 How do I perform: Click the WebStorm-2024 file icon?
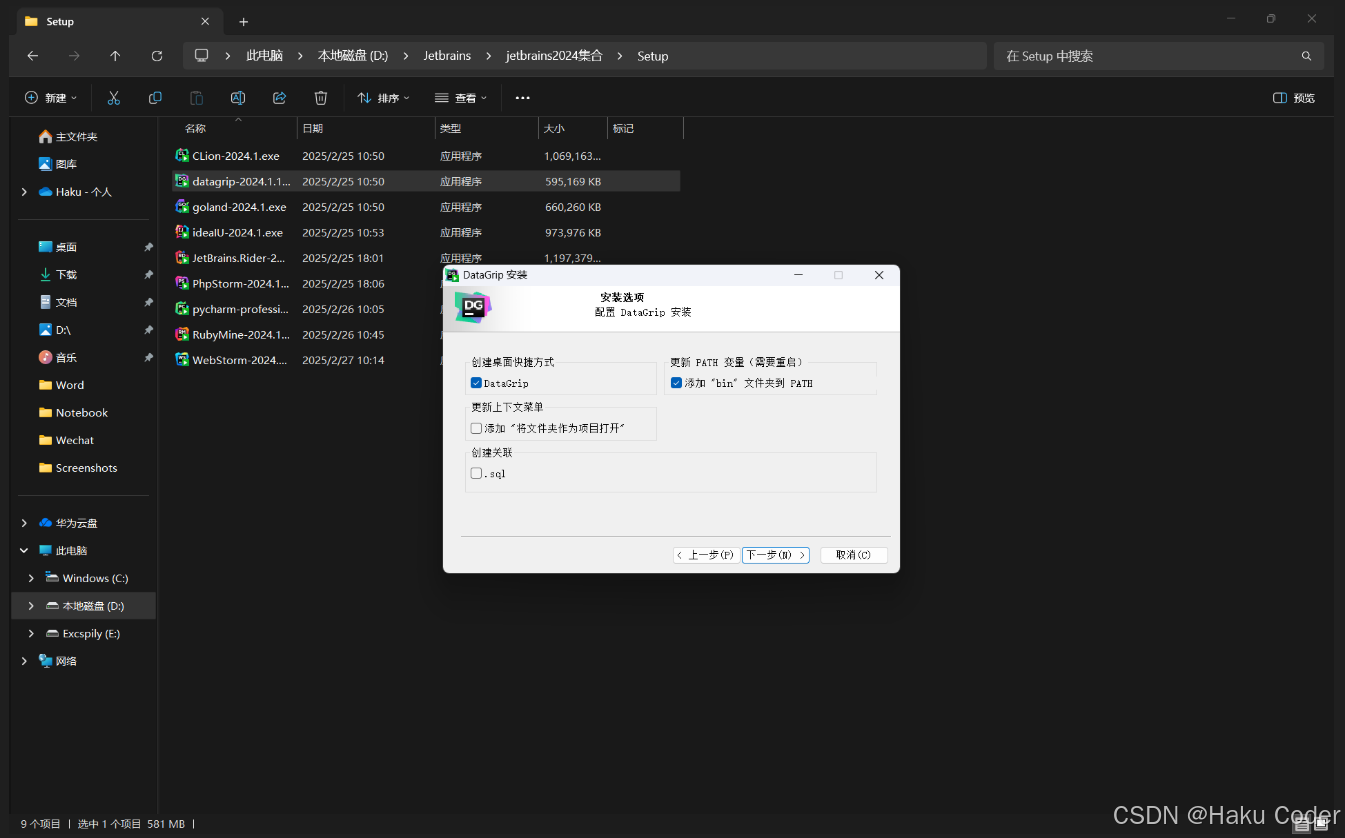[182, 360]
